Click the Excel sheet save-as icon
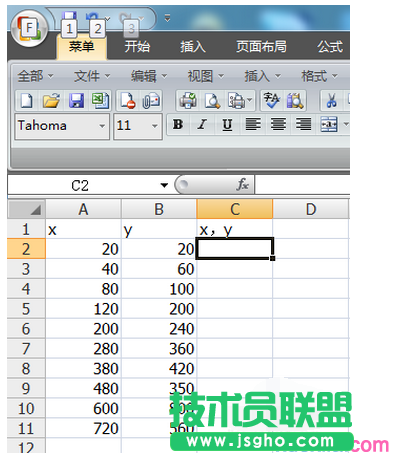The height and width of the screenshot is (457, 397). (x=100, y=100)
